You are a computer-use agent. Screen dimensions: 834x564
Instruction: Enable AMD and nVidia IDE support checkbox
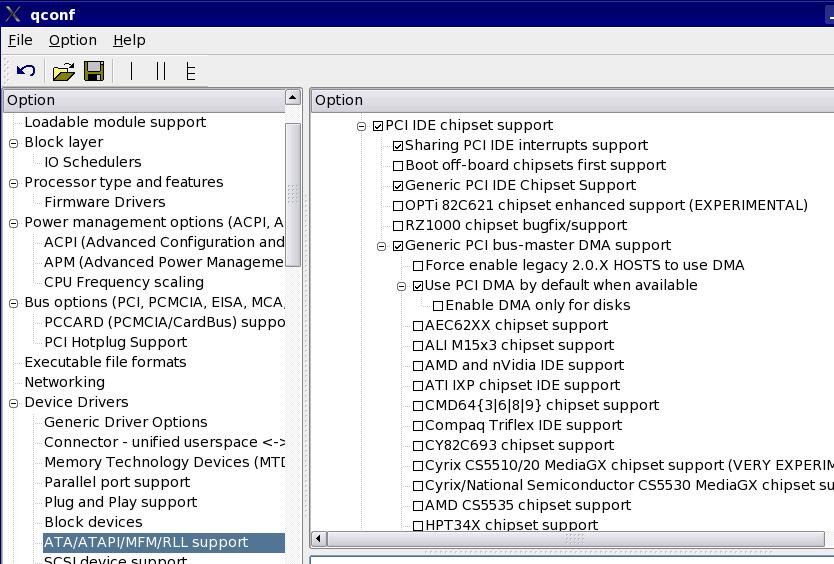coord(418,366)
